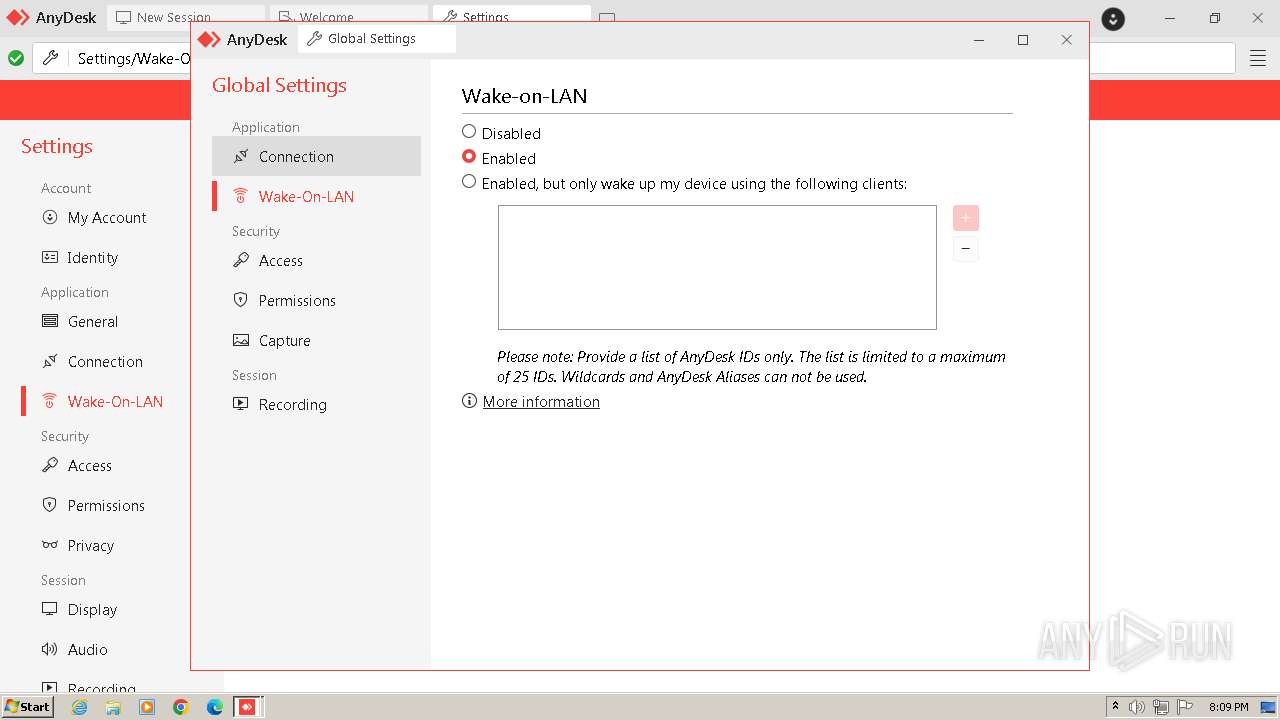Image resolution: width=1280 pixels, height=720 pixels.
Task: Click green connection status check icon
Action: tap(16, 58)
